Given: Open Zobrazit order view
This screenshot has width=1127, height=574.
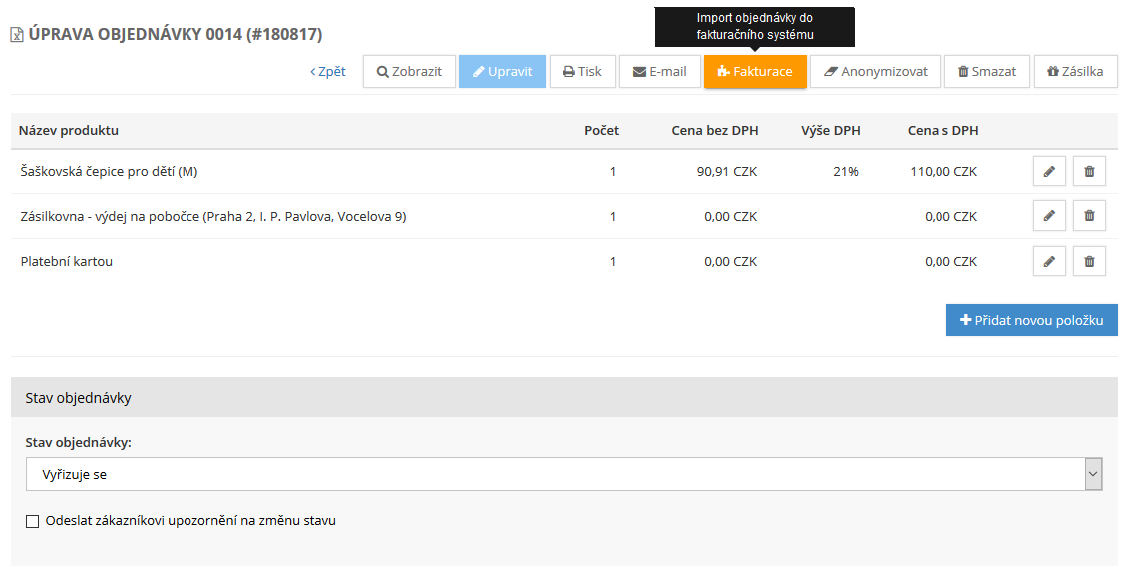Looking at the screenshot, I should (x=409, y=72).
